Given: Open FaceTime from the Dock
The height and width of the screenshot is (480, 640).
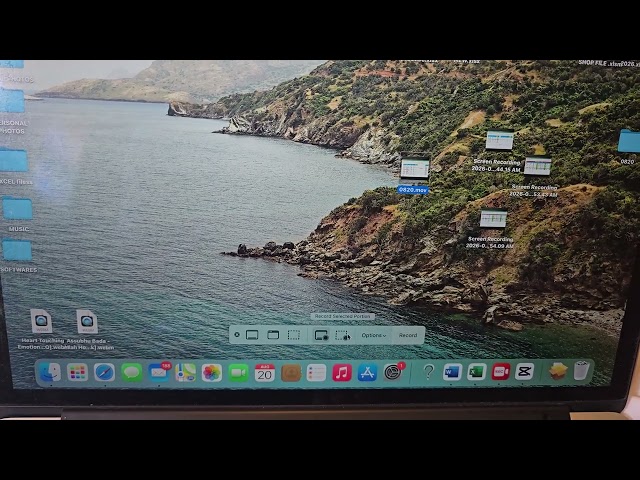Looking at the screenshot, I should pos(238,373).
